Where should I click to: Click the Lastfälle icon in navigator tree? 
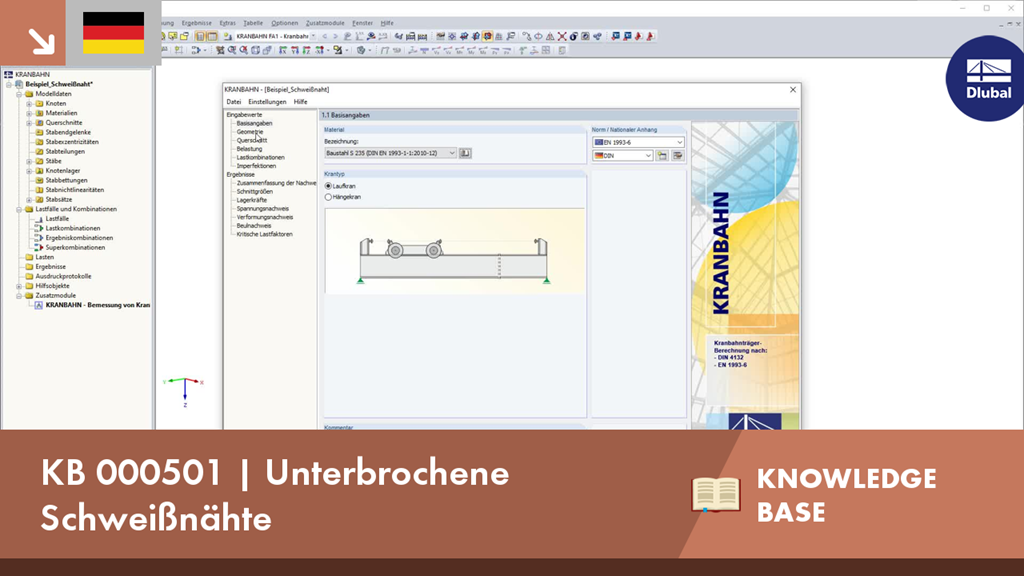pyautogui.click(x=39, y=219)
